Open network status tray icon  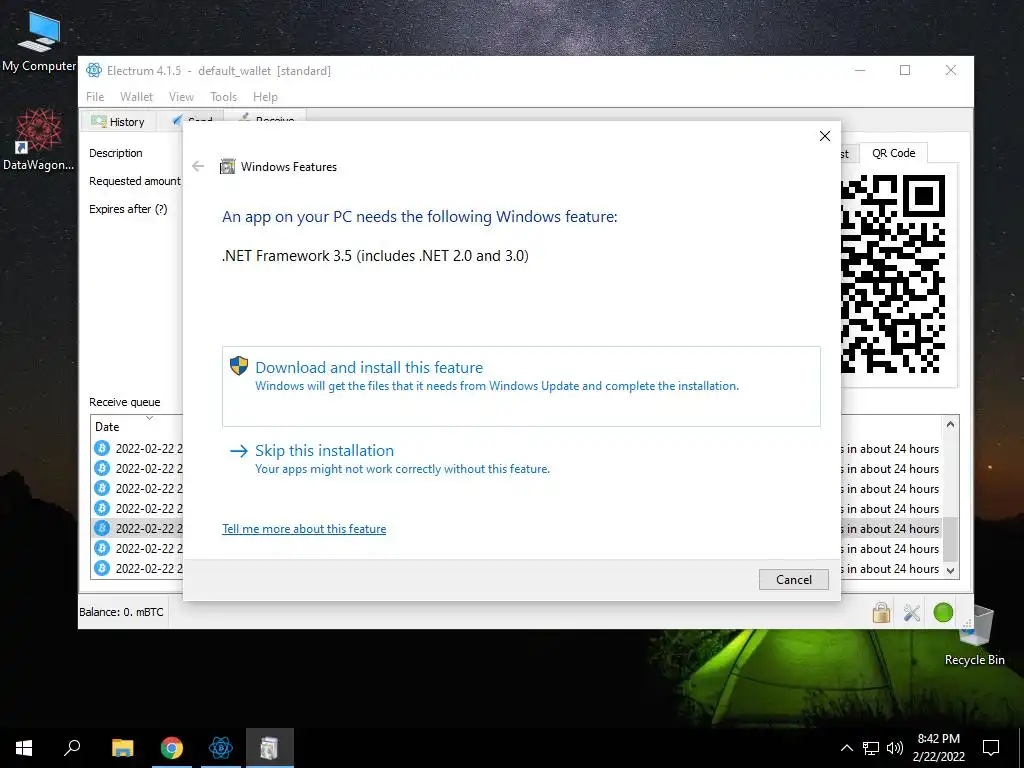(871, 748)
